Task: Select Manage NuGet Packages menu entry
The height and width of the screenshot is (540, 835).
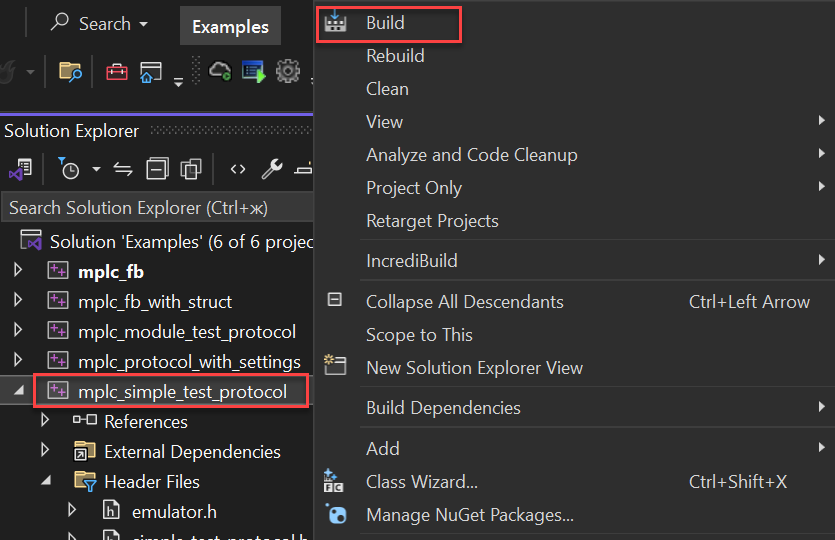Action: click(469, 515)
